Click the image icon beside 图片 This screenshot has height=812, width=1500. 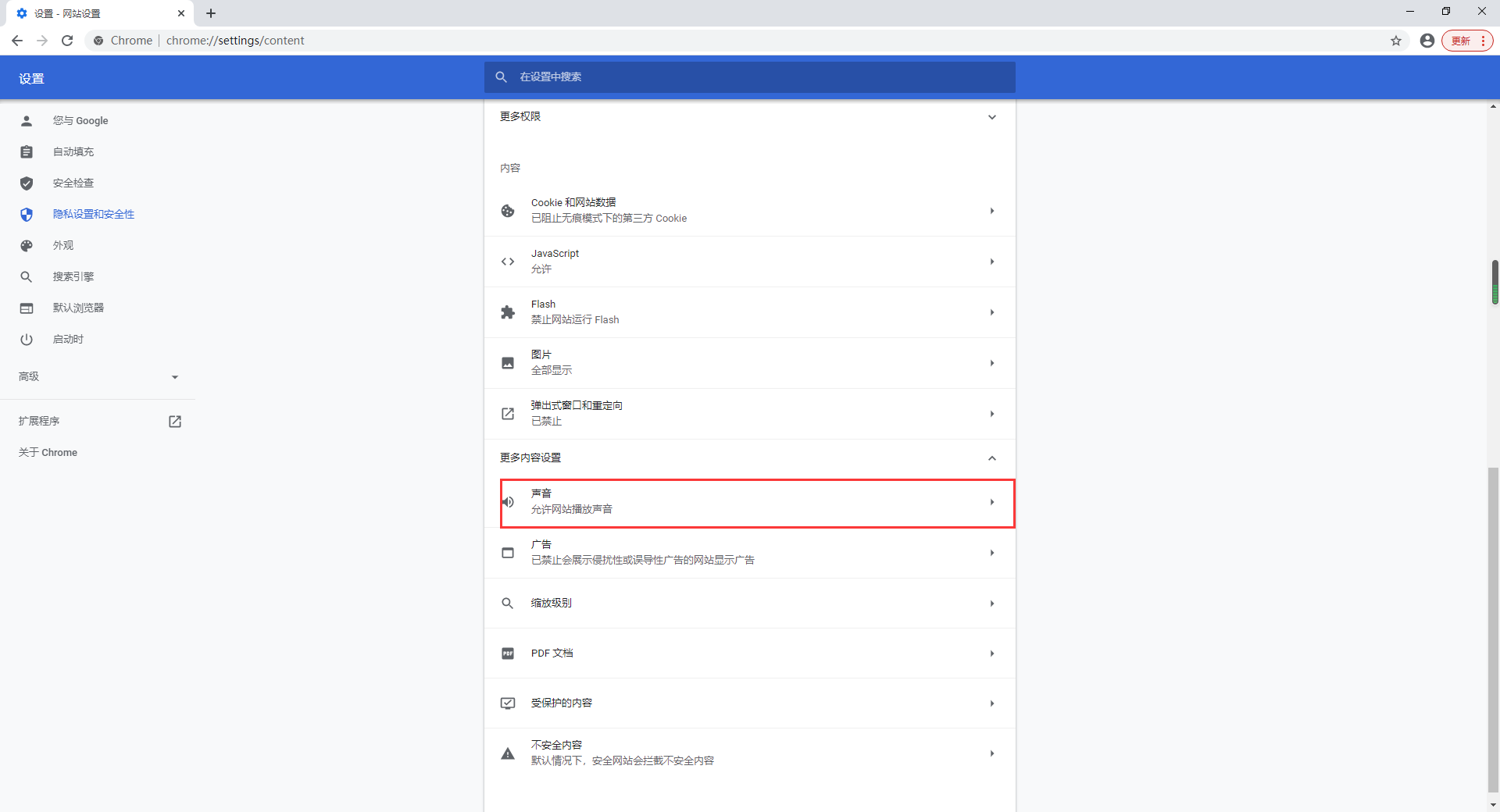coord(508,363)
